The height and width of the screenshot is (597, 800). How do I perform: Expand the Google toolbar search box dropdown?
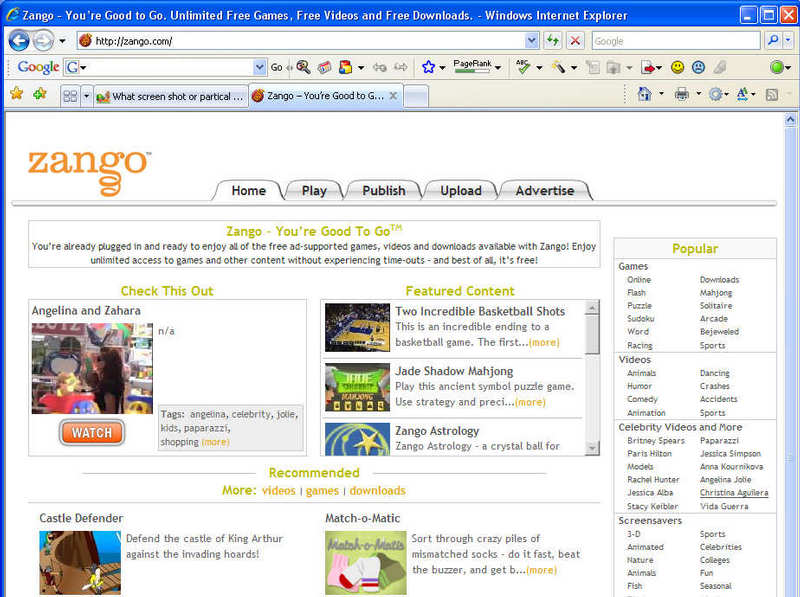tap(259, 67)
